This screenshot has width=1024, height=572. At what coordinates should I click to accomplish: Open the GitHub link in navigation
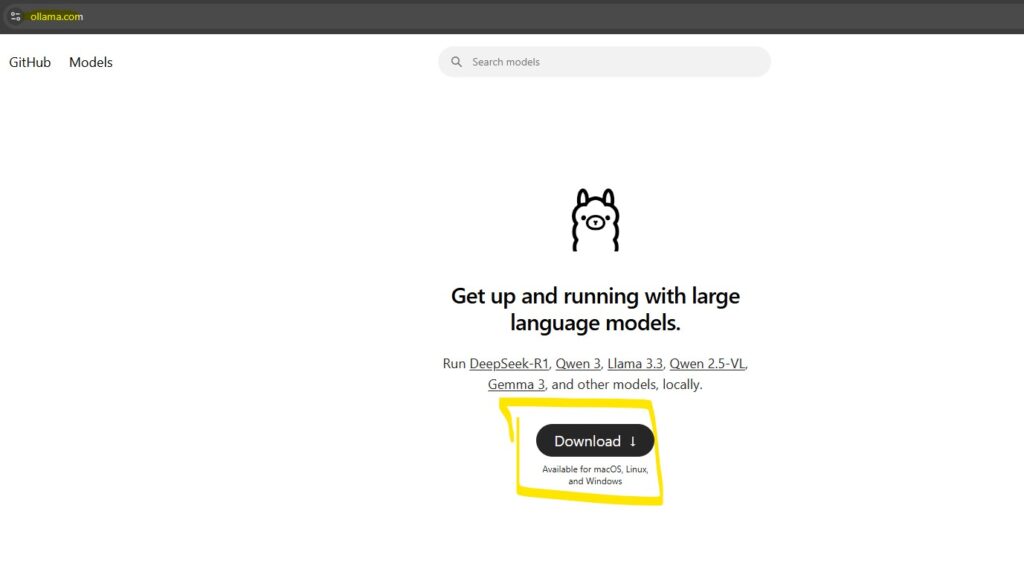pyautogui.click(x=30, y=62)
